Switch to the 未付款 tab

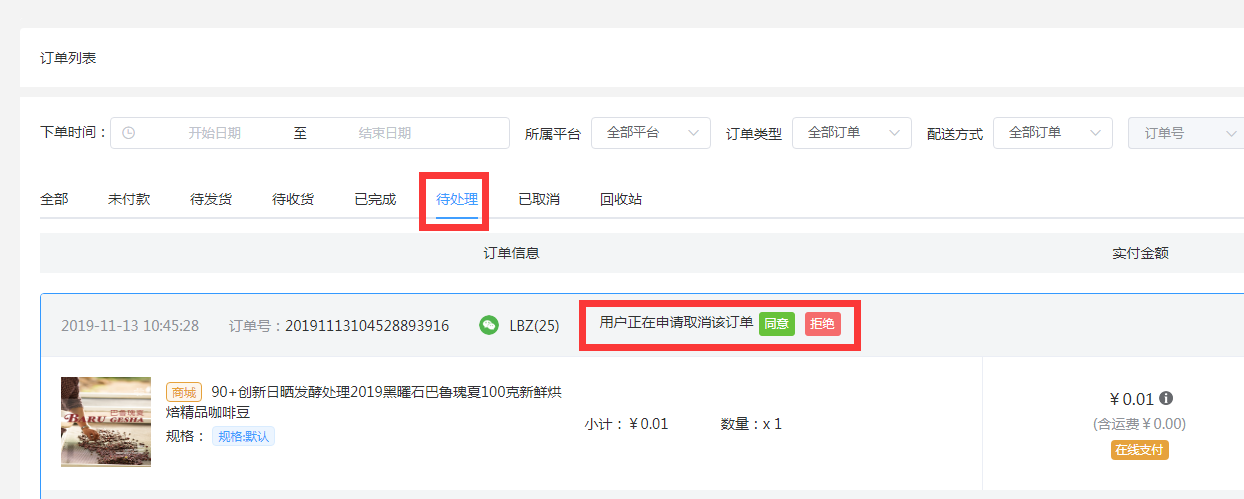tap(129, 199)
